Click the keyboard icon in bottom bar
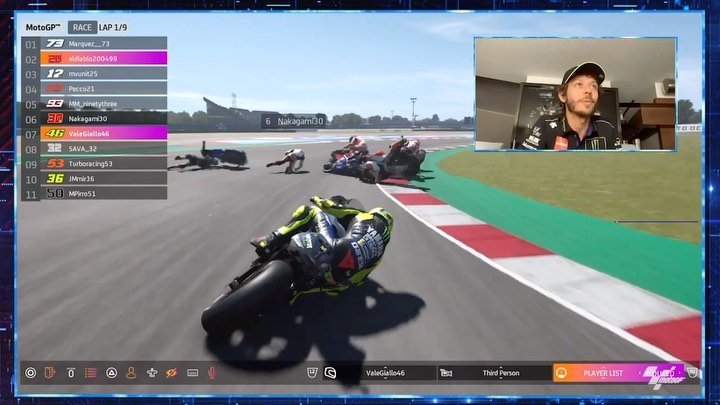This screenshot has width=720, height=405. (x=192, y=373)
